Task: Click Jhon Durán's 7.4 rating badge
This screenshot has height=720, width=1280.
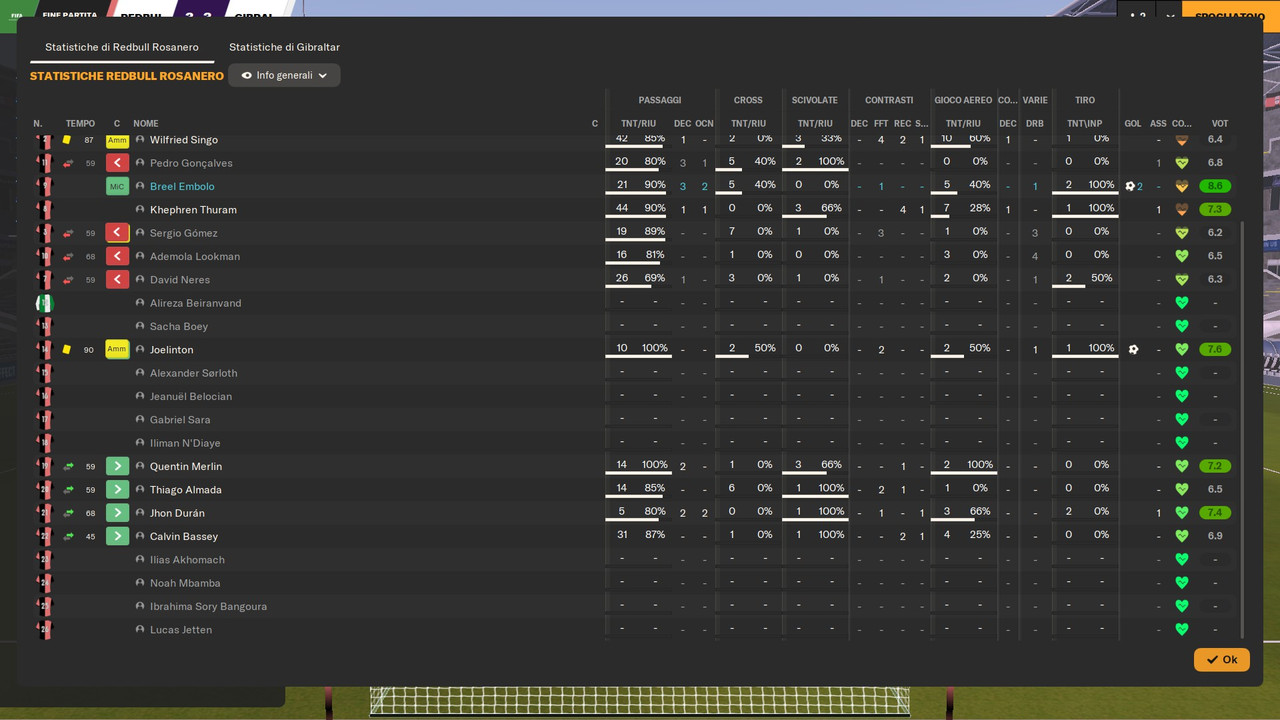Action: 1215,513
